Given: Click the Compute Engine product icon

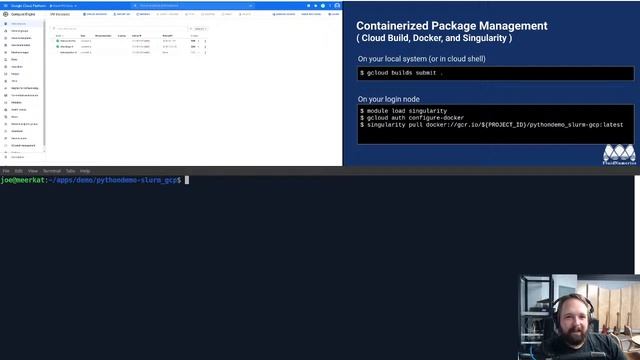Looking at the screenshot, I should [x=6, y=14].
